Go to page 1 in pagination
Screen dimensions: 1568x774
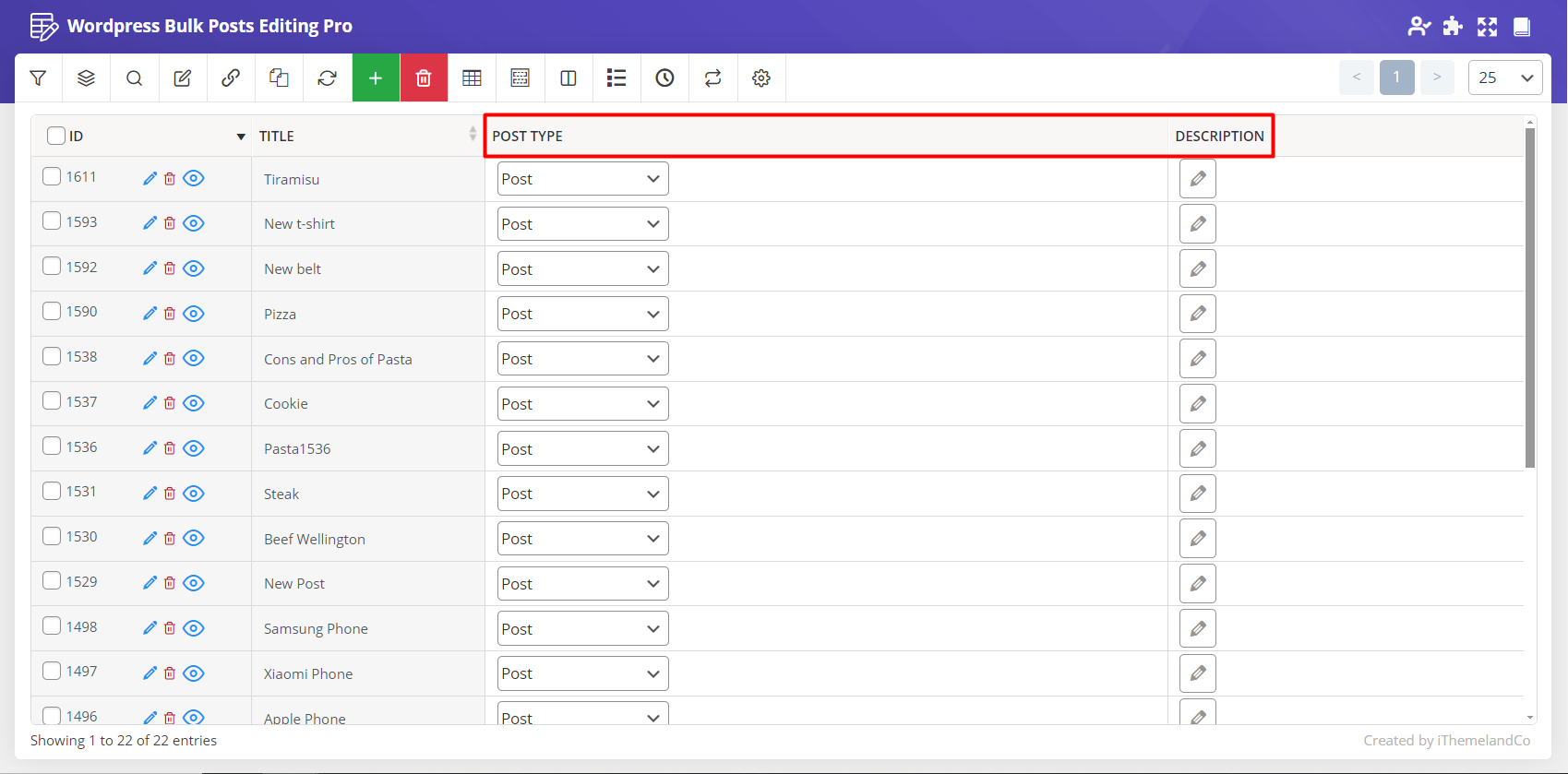click(1396, 77)
